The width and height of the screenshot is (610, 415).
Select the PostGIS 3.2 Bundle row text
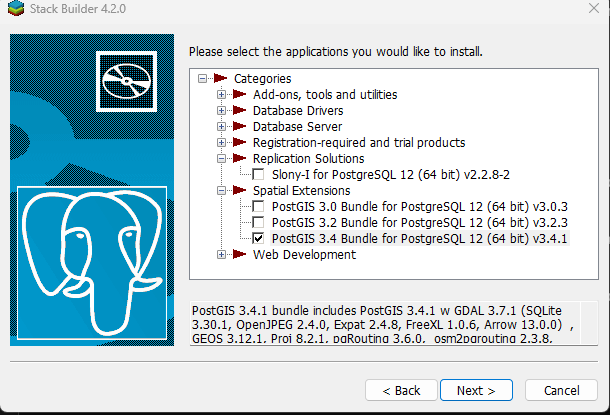[x=420, y=222]
